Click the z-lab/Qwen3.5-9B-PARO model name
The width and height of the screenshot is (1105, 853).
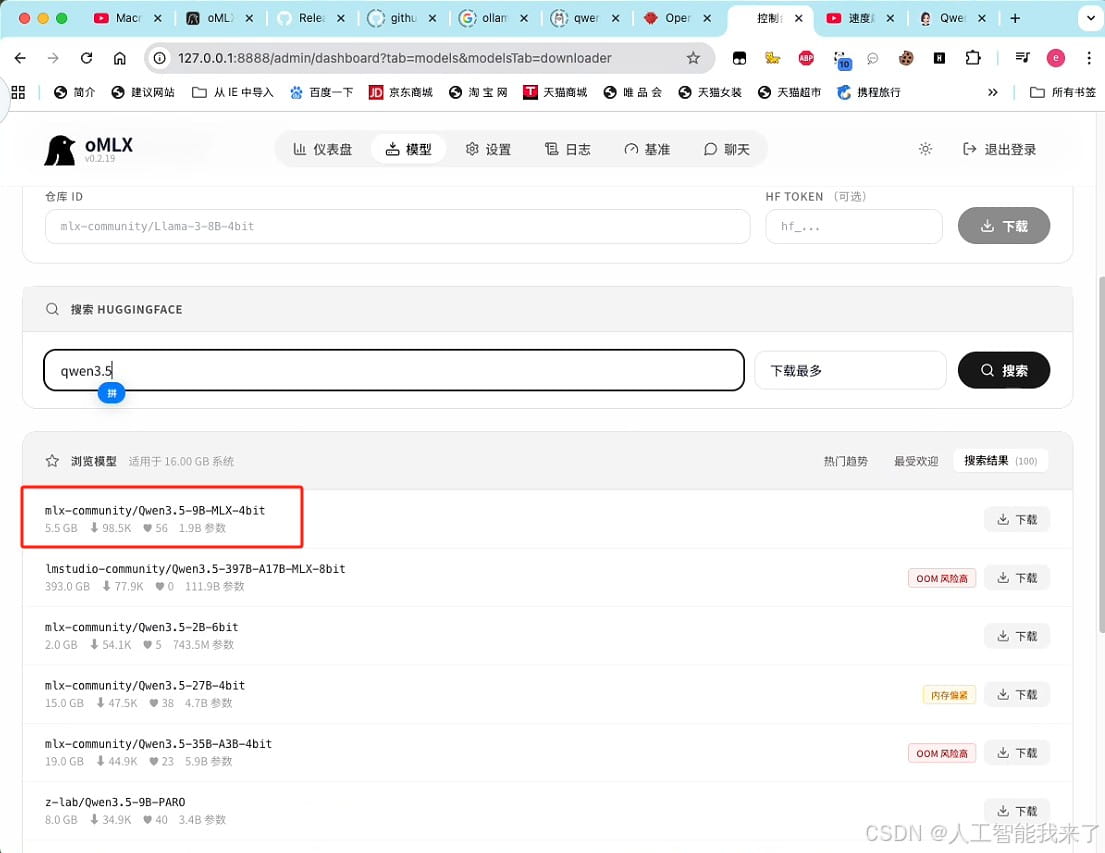point(115,802)
